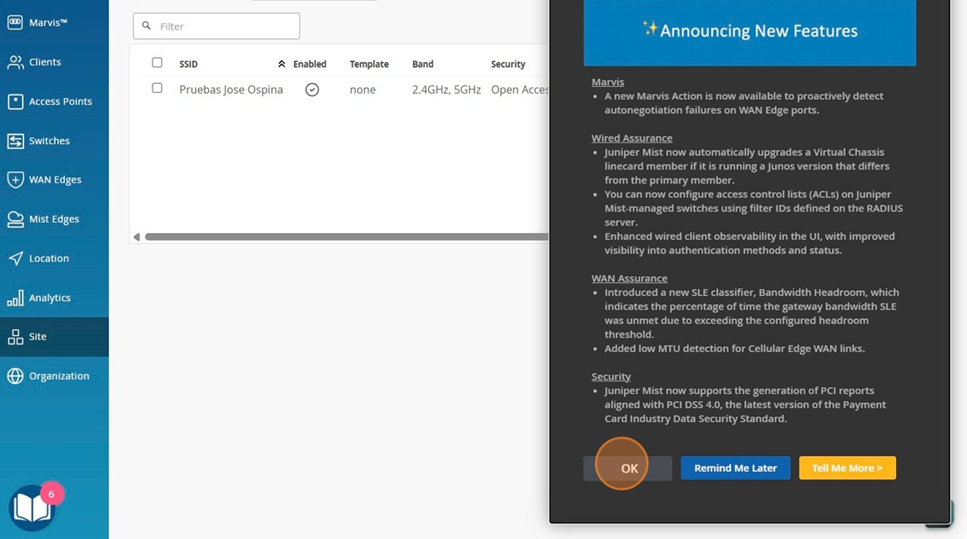Click the Announcing New Features banner
The height and width of the screenshot is (539, 967).
pyautogui.click(x=749, y=32)
